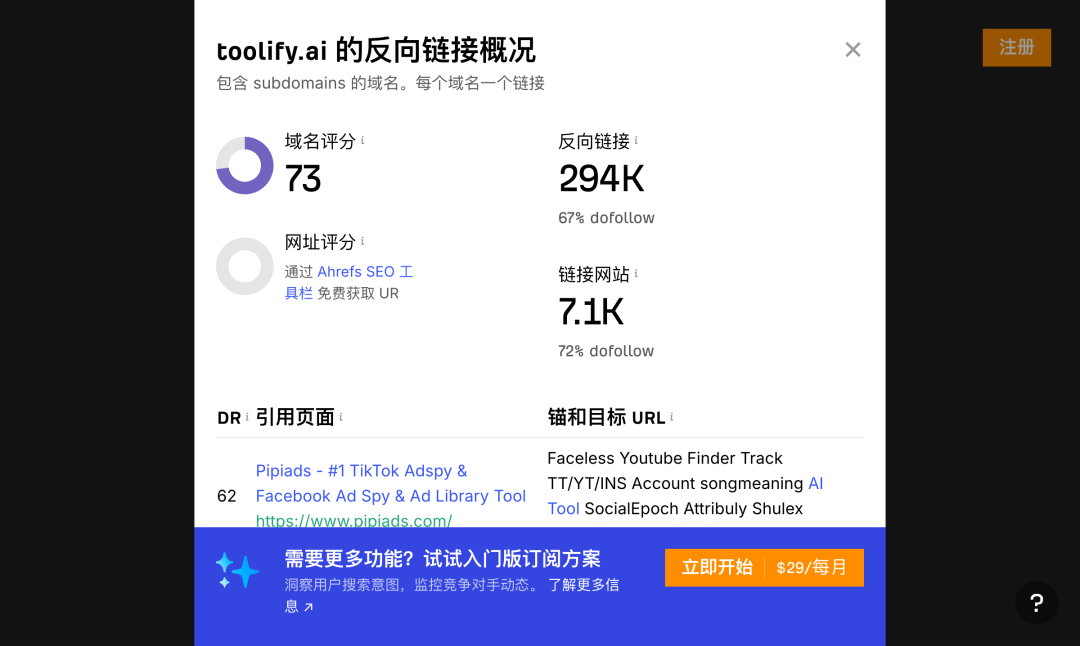Click the 注册 sign-up button
The height and width of the screenshot is (646, 1080).
pyautogui.click(x=1016, y=47)
